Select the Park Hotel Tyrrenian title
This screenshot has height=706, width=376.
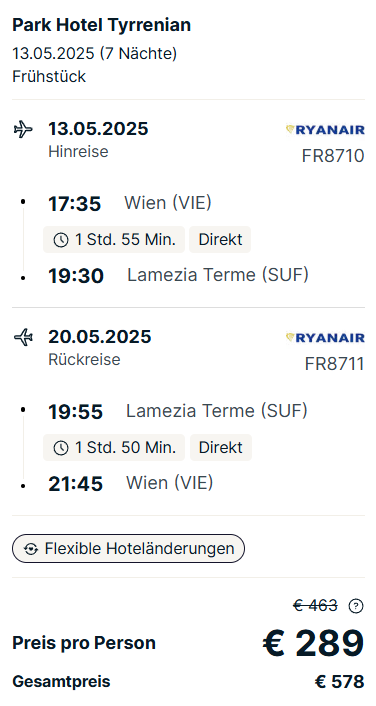point(101,25)
